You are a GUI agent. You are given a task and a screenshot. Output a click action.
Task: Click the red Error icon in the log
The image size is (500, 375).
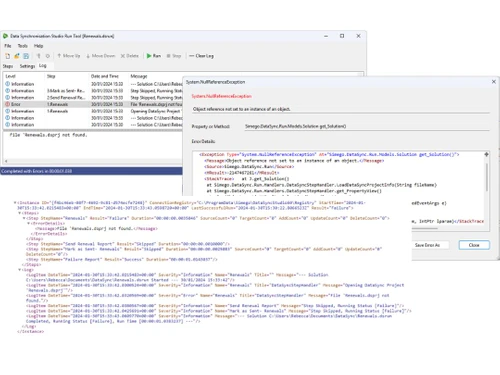coord(7,104)
